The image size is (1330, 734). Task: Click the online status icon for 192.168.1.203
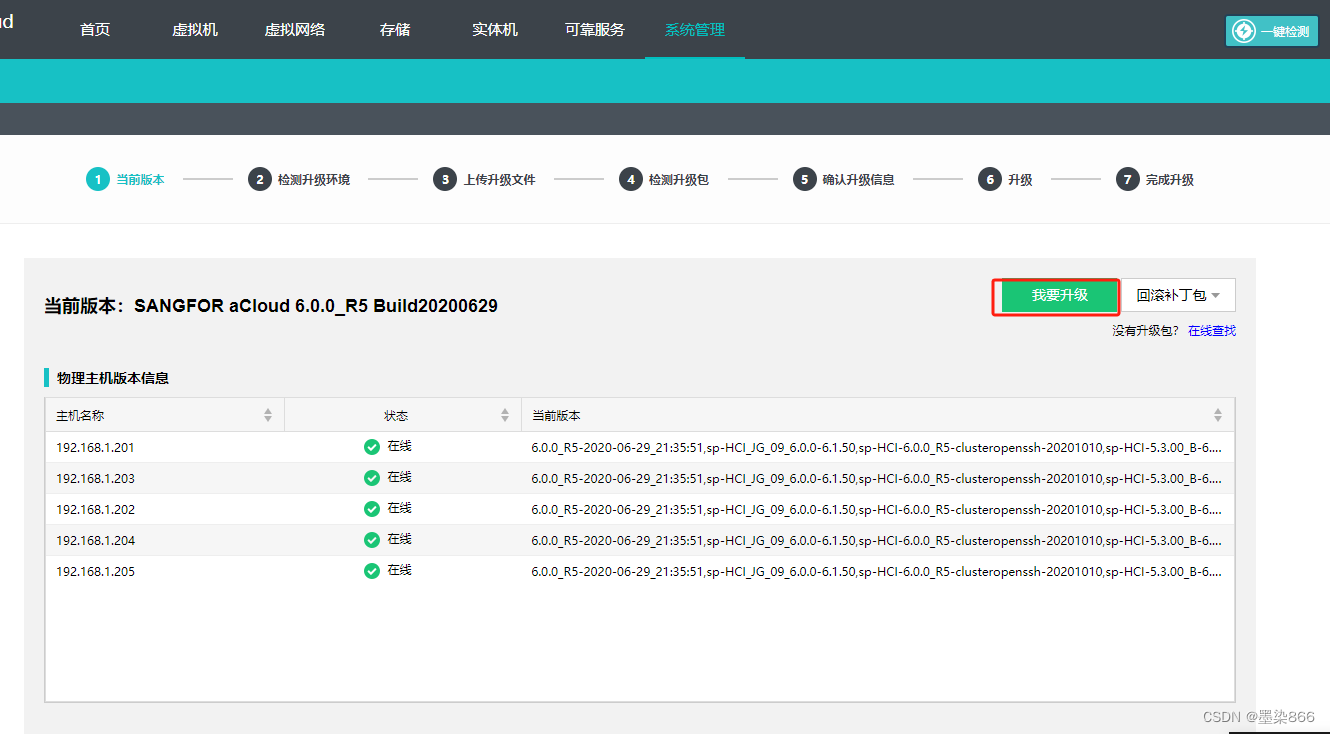tap(372, 478)
